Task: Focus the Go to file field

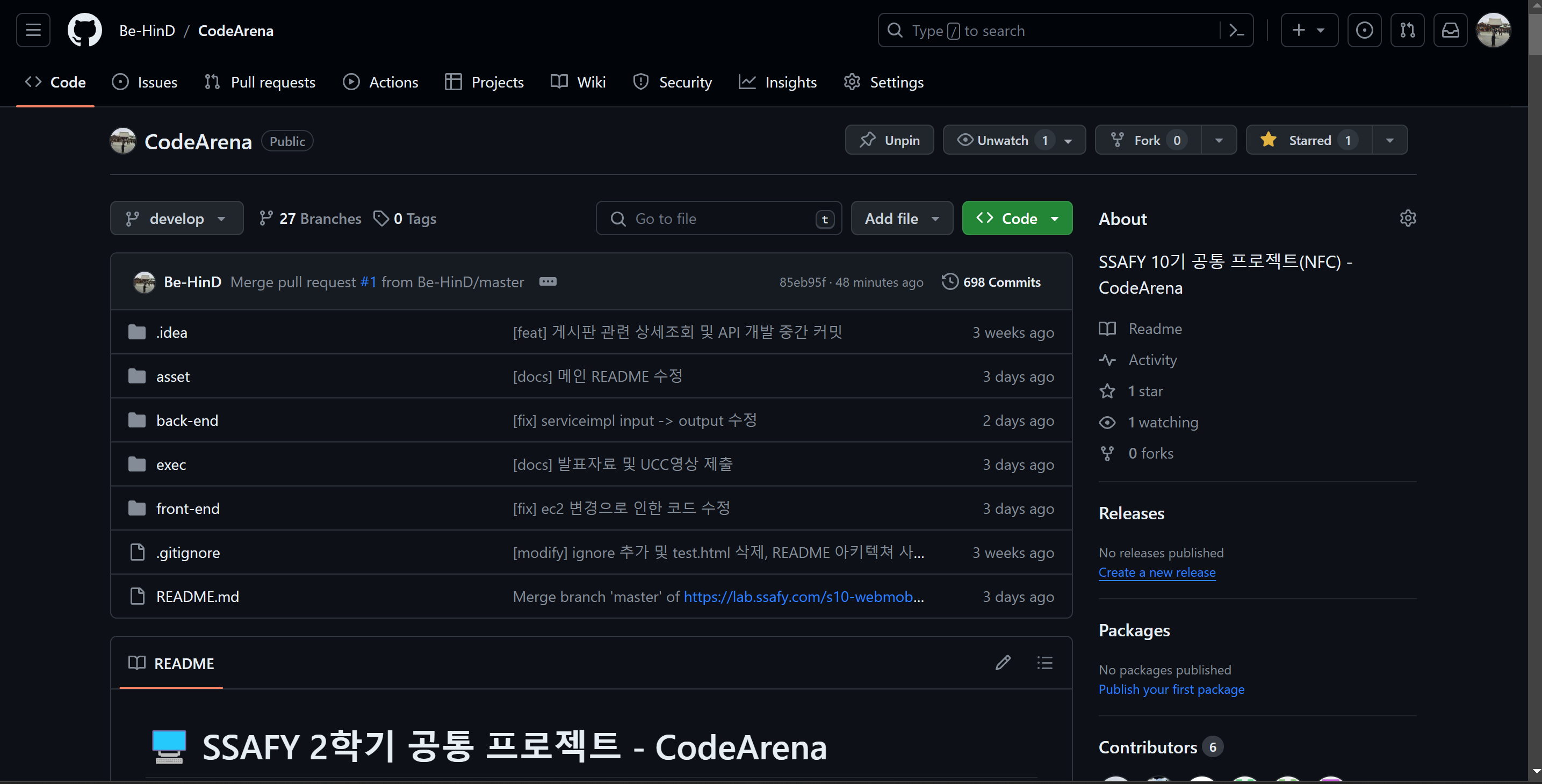Action: pos(718,219)
